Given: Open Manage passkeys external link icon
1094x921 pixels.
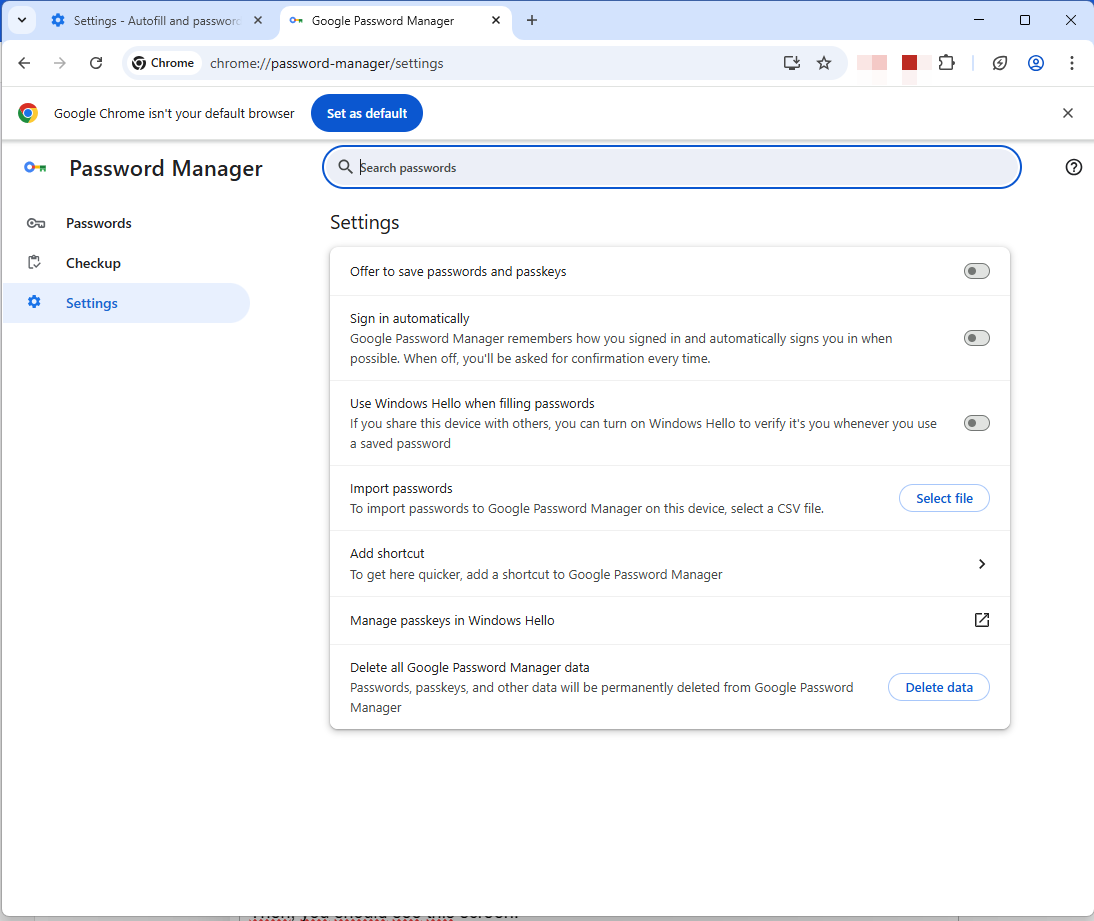Looking at the screenshot, I should 982,620.
